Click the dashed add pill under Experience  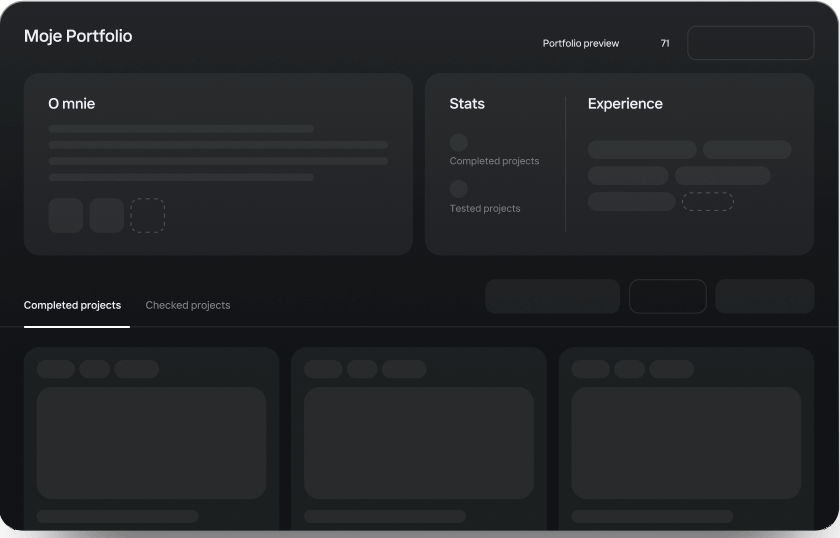(707, 201)
